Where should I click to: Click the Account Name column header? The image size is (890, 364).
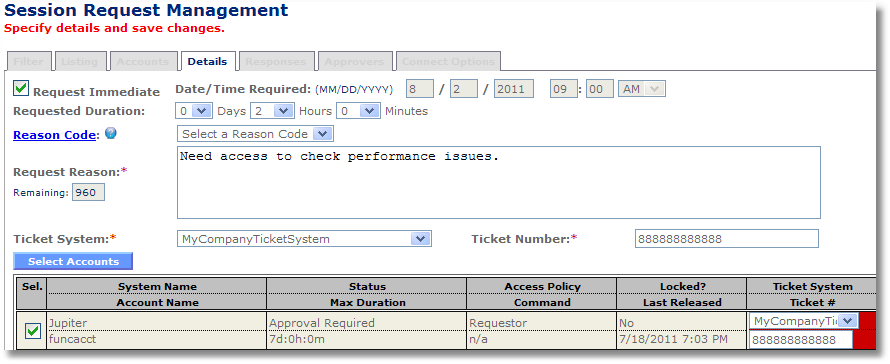click(x=157, y=302)
